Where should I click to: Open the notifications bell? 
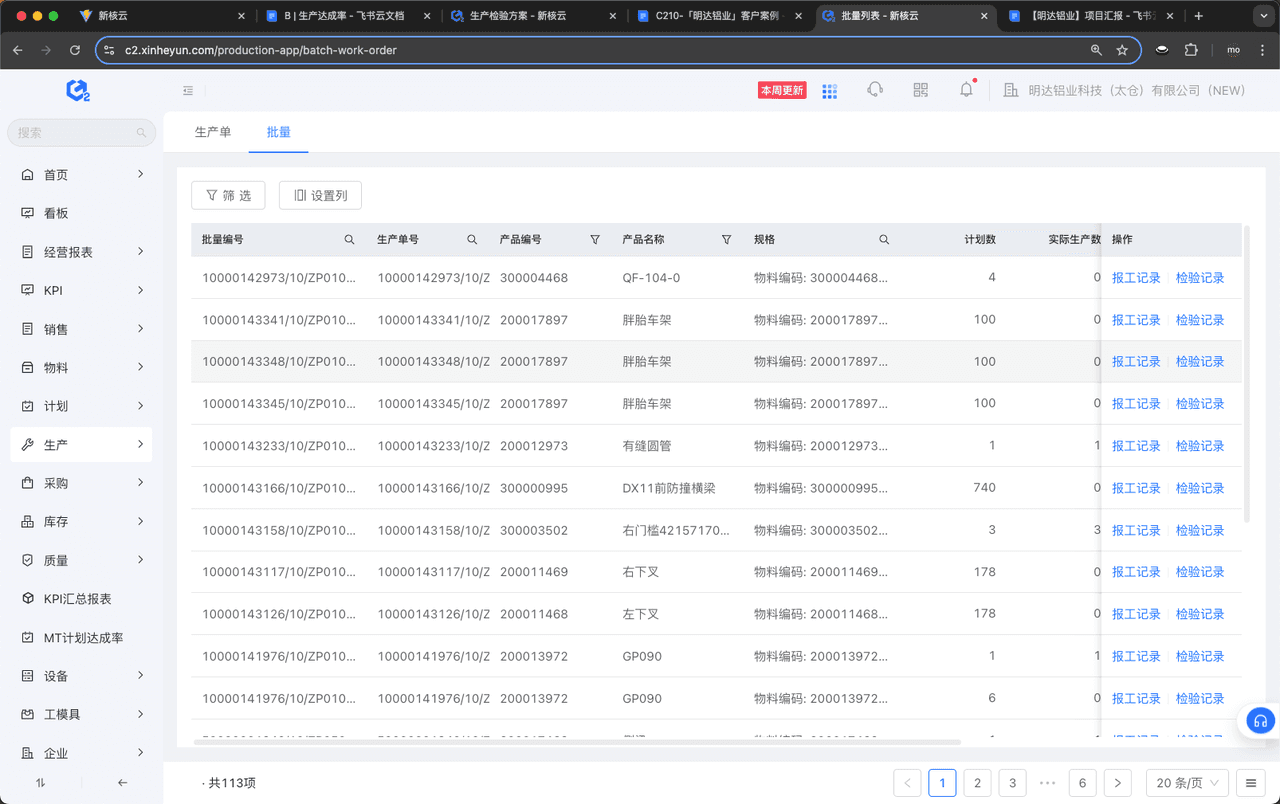(x=966, y=90)
